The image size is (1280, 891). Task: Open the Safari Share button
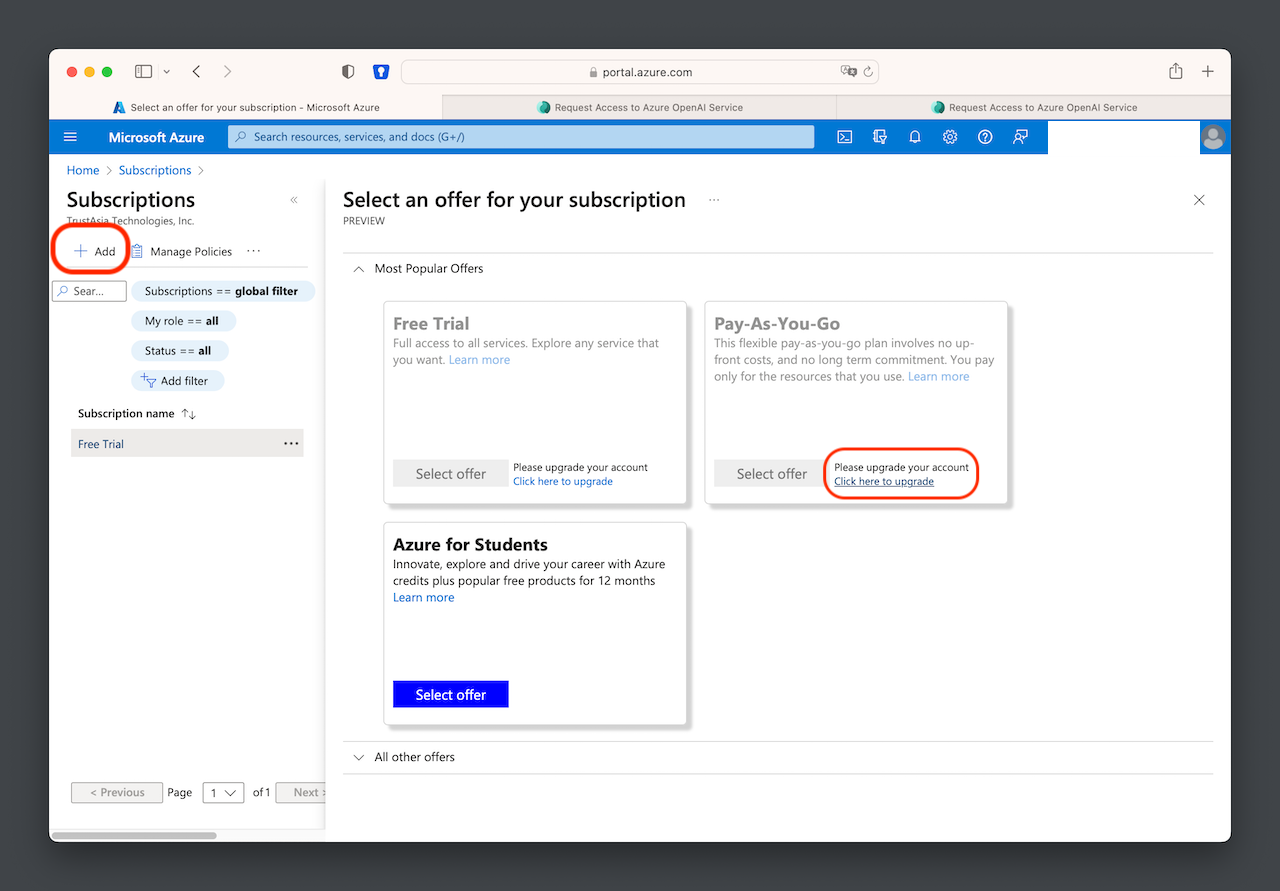1176,71
